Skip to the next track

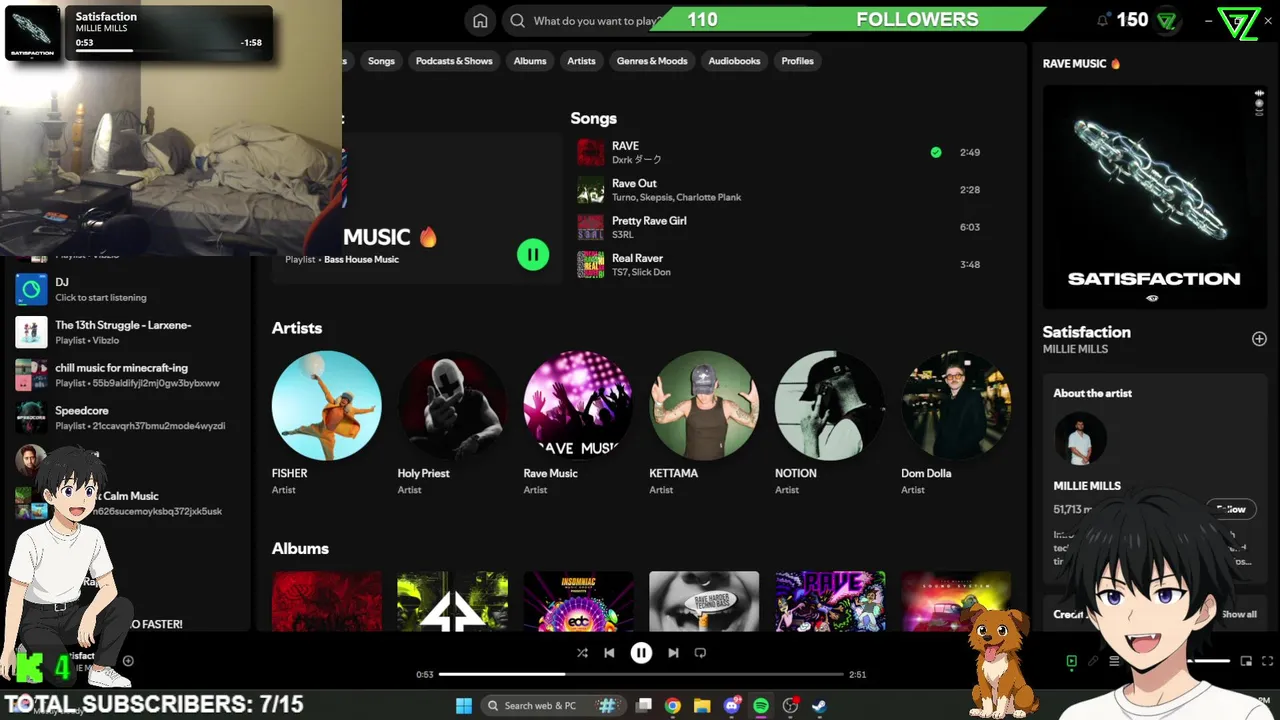pos(673,653)
